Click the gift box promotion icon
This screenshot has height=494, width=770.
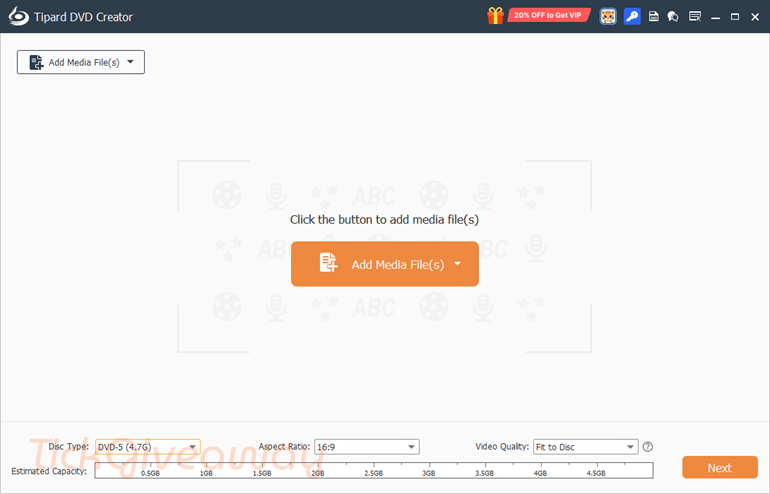point(495,16)
